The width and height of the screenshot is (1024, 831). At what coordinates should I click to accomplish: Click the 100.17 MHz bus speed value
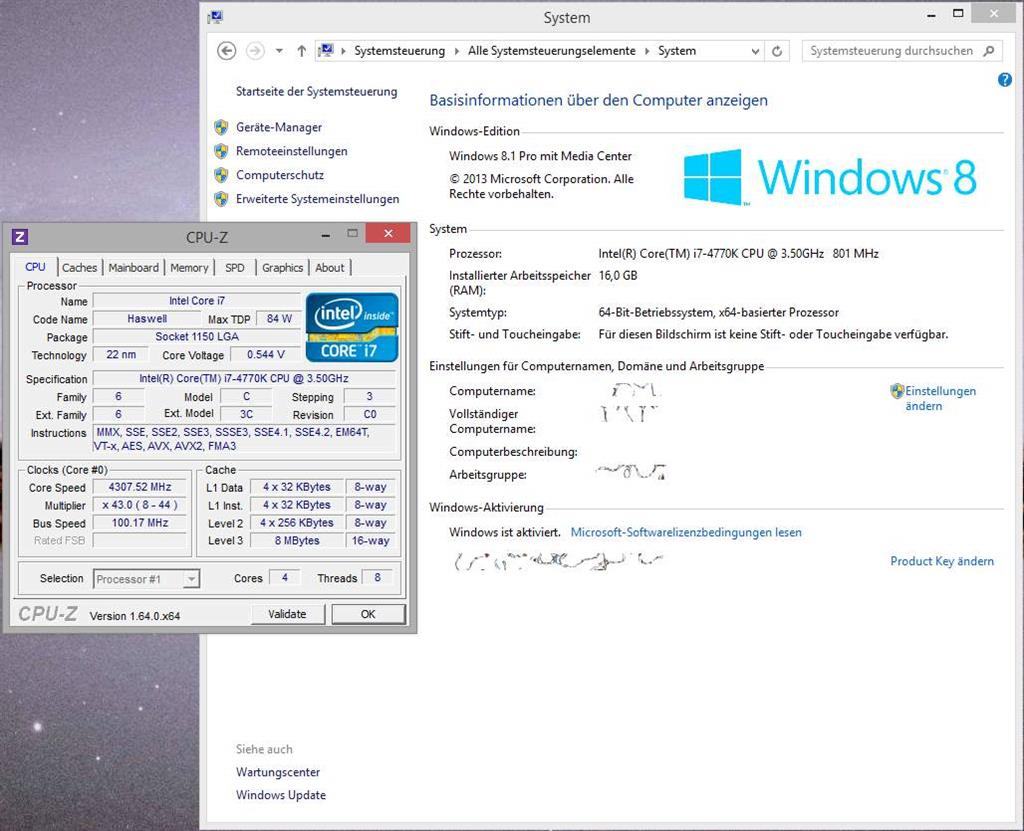point(140,523)
